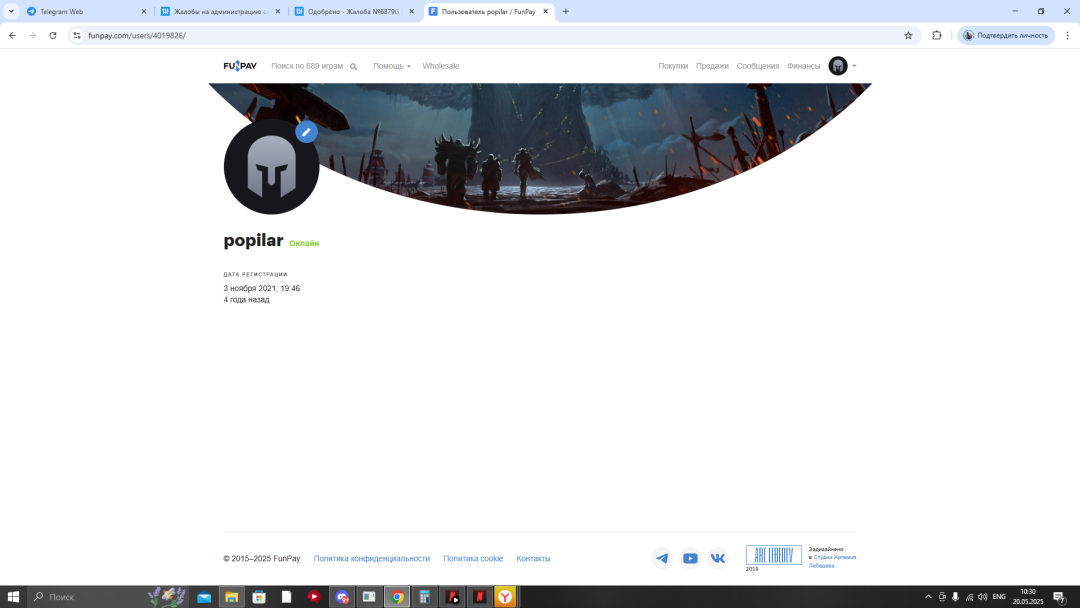This screenshot has height=608, width=1080.
Task: Click the registration date 3 ноября 2021, 19:46
Action: pyautogui.click(x=262, y=289)
